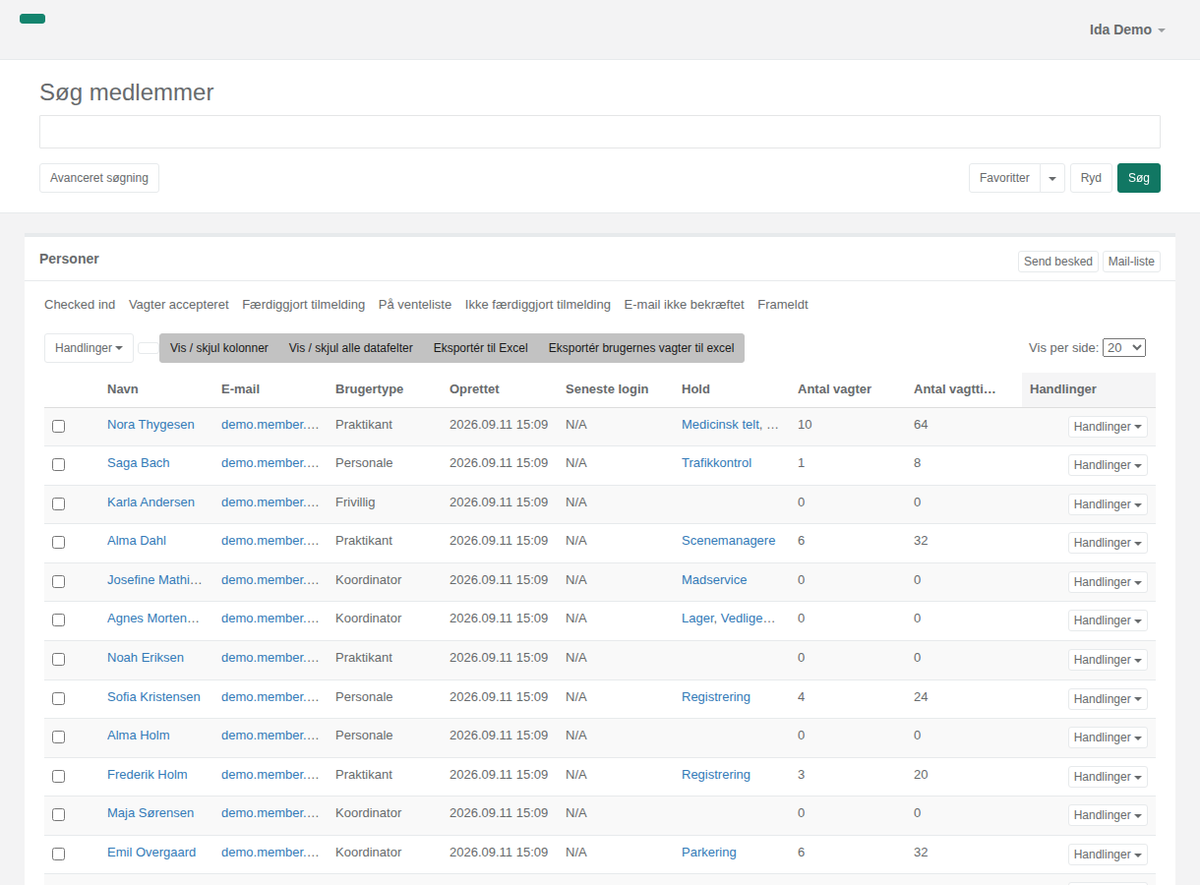Image resolution: width=1200 pixels, height=885 pixels.
Task: Open Handlinger dropdown in Emil Overgaard row
Action: [x=1107, y=855]
